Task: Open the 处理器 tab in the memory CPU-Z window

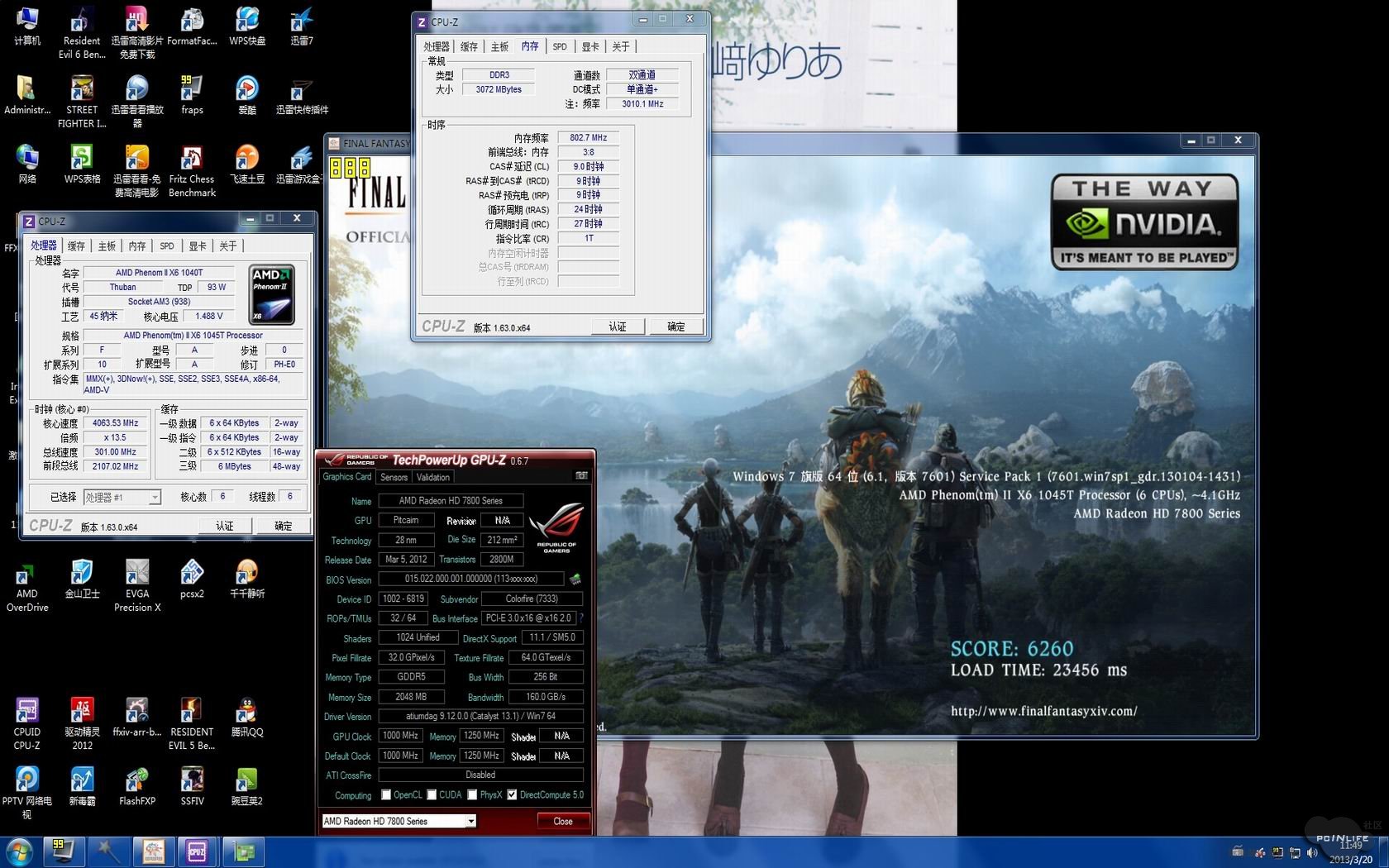Action: click(437, 46)
